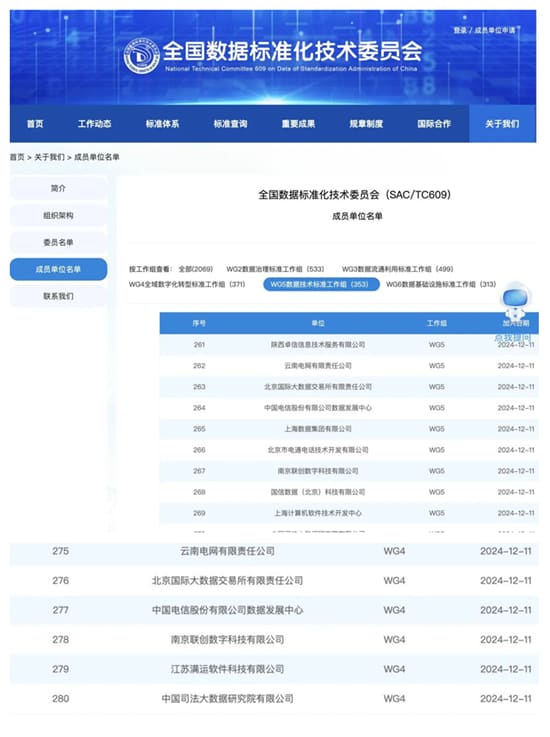550x737 pixels.
Task: Click 云南电网有限责任公司 in row 262
Action: [318, 366]
